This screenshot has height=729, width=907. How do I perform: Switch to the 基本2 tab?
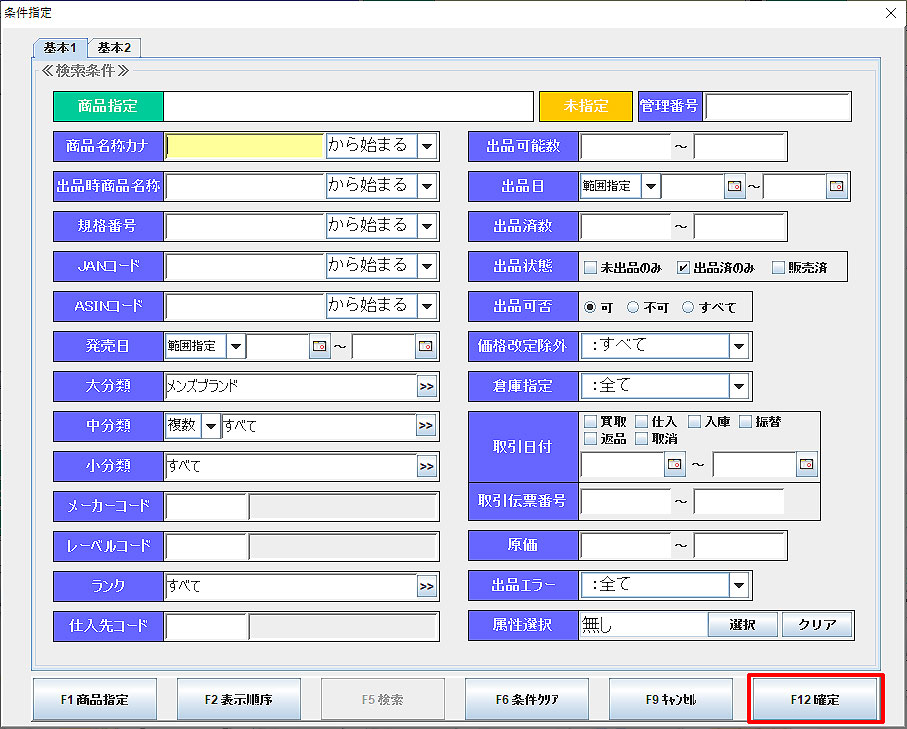pyautogui.click(x=114, y=47)
